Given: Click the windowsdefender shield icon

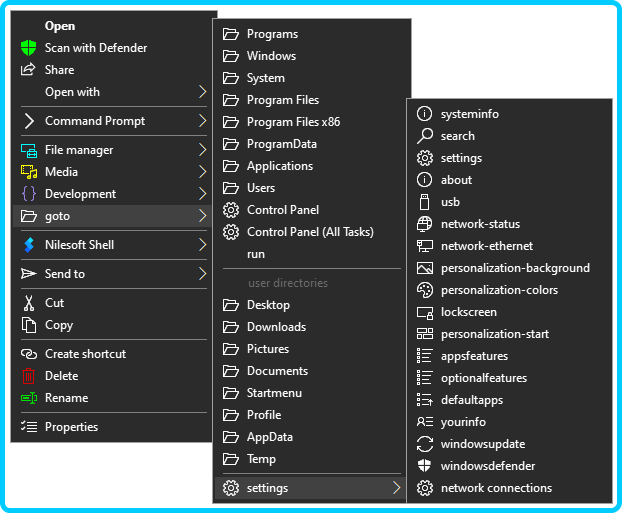Looking at the screenshot, I should click(x=424, y=466).
